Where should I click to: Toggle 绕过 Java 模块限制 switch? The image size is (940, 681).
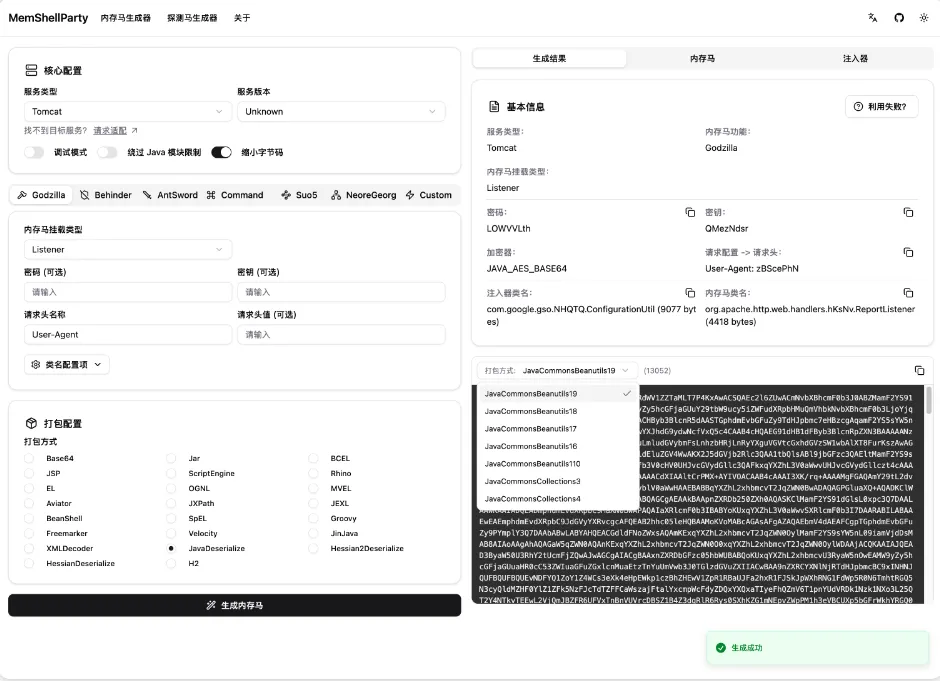tap(107, 152)
